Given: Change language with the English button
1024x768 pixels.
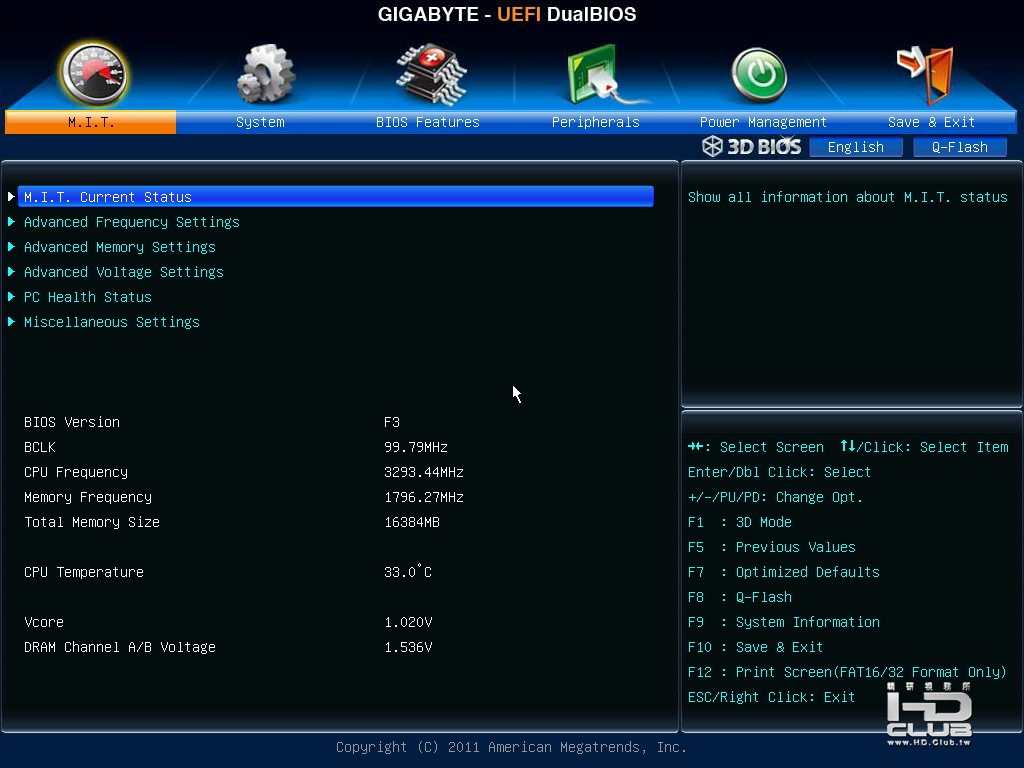Looking at the screenshot, I should click(x=856, y=147).
